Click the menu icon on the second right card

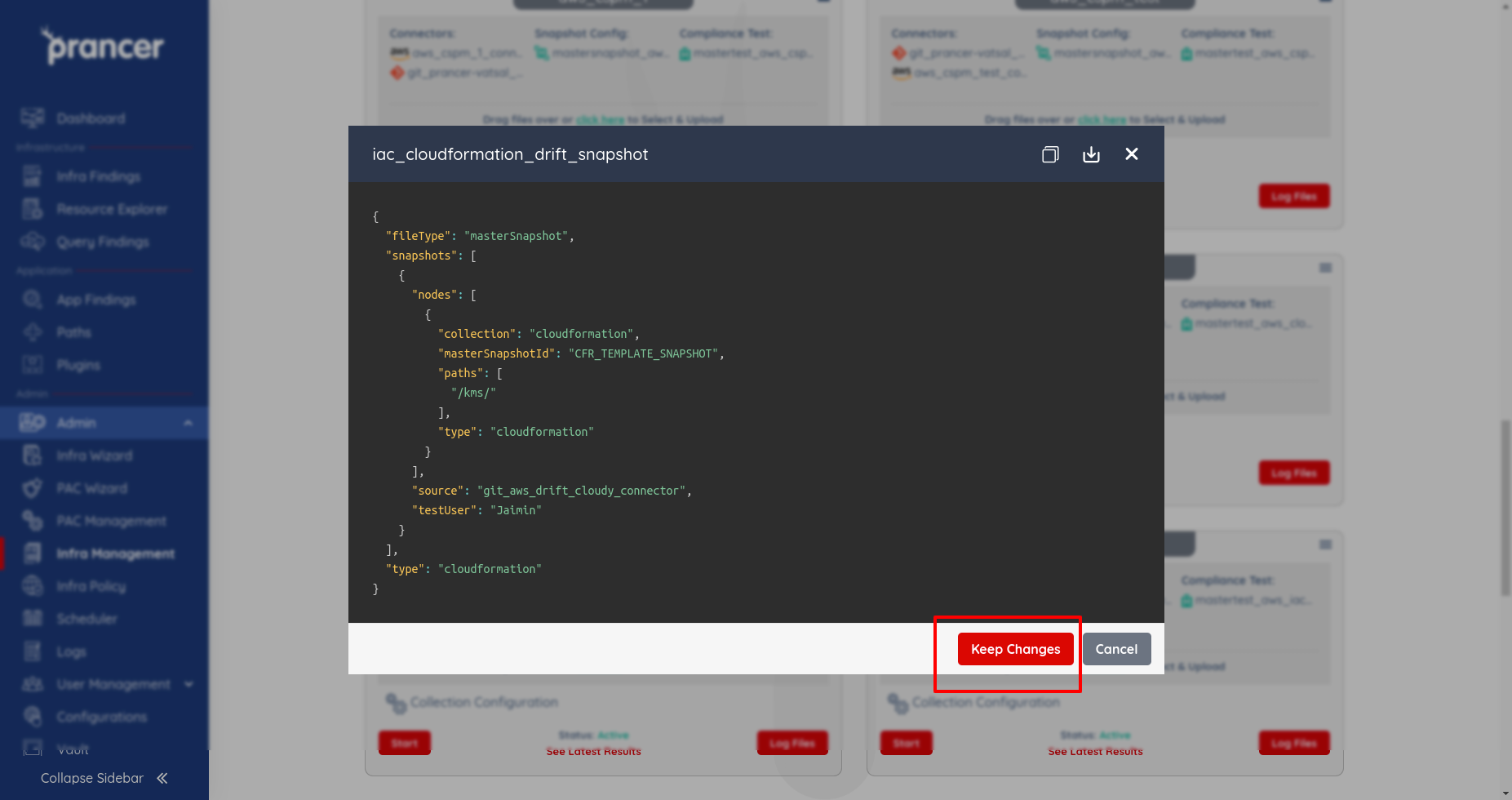click(1326, 268)
